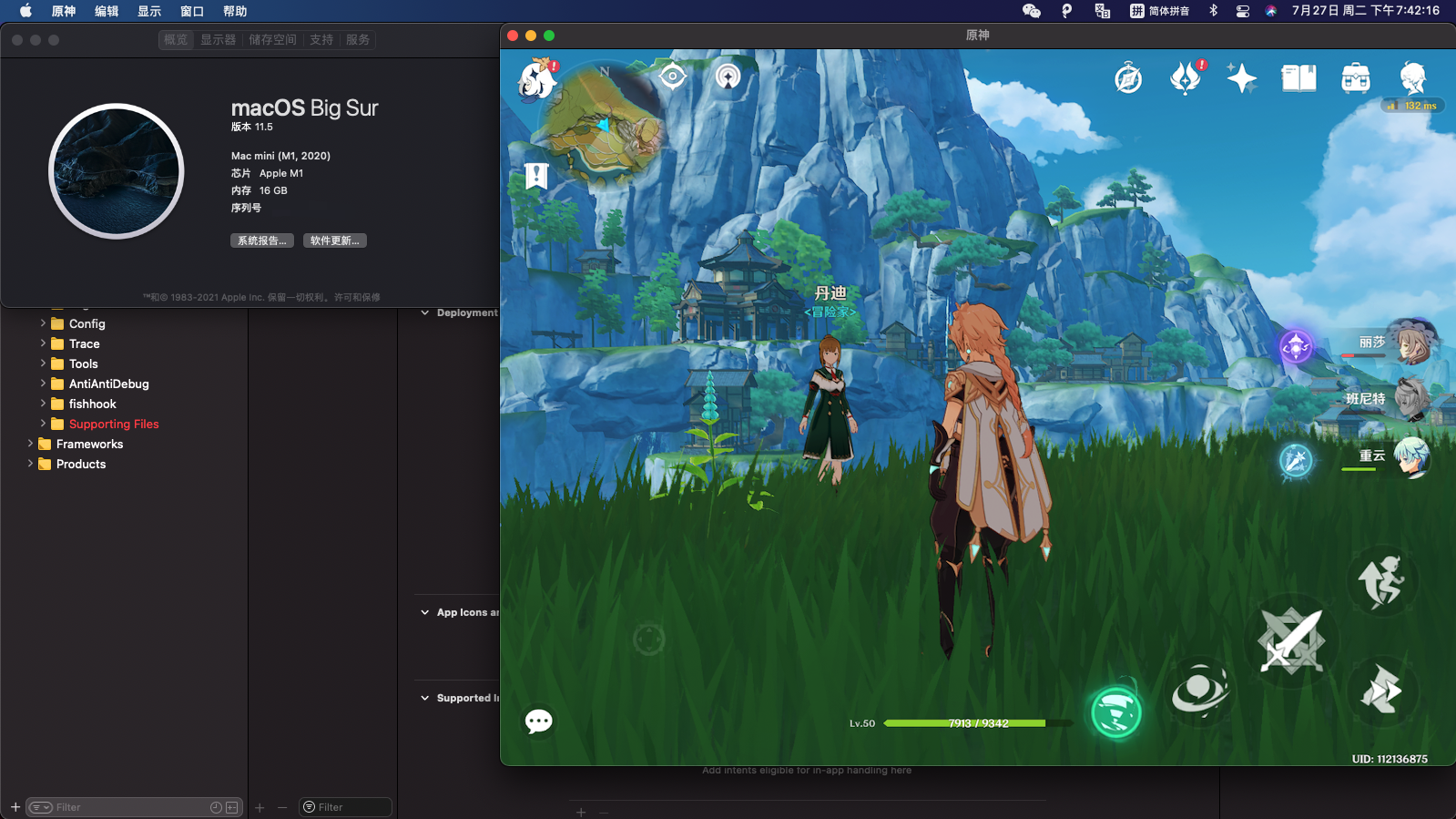Open the adventurer compass icon
This screenshot has height=819, width=1456.
point(1128,78)
